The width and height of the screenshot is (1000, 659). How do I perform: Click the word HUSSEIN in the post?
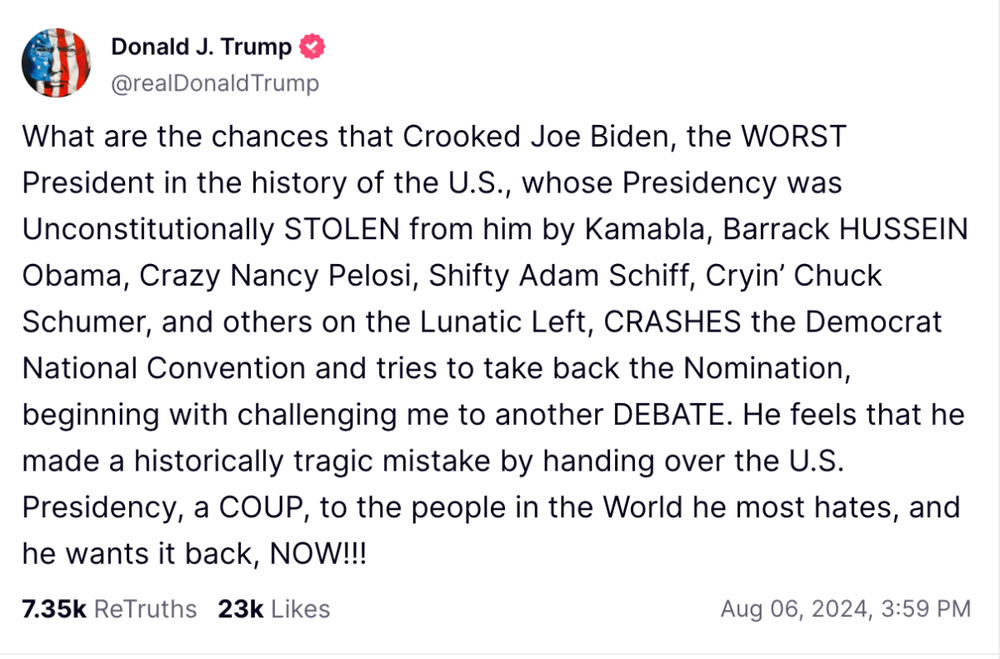[x=904, y=229]
